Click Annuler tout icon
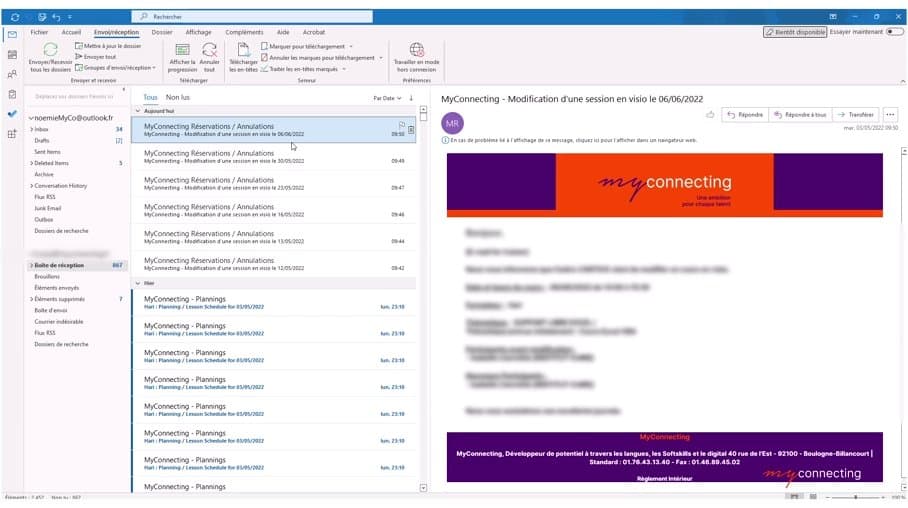 [x=210, y=50]
